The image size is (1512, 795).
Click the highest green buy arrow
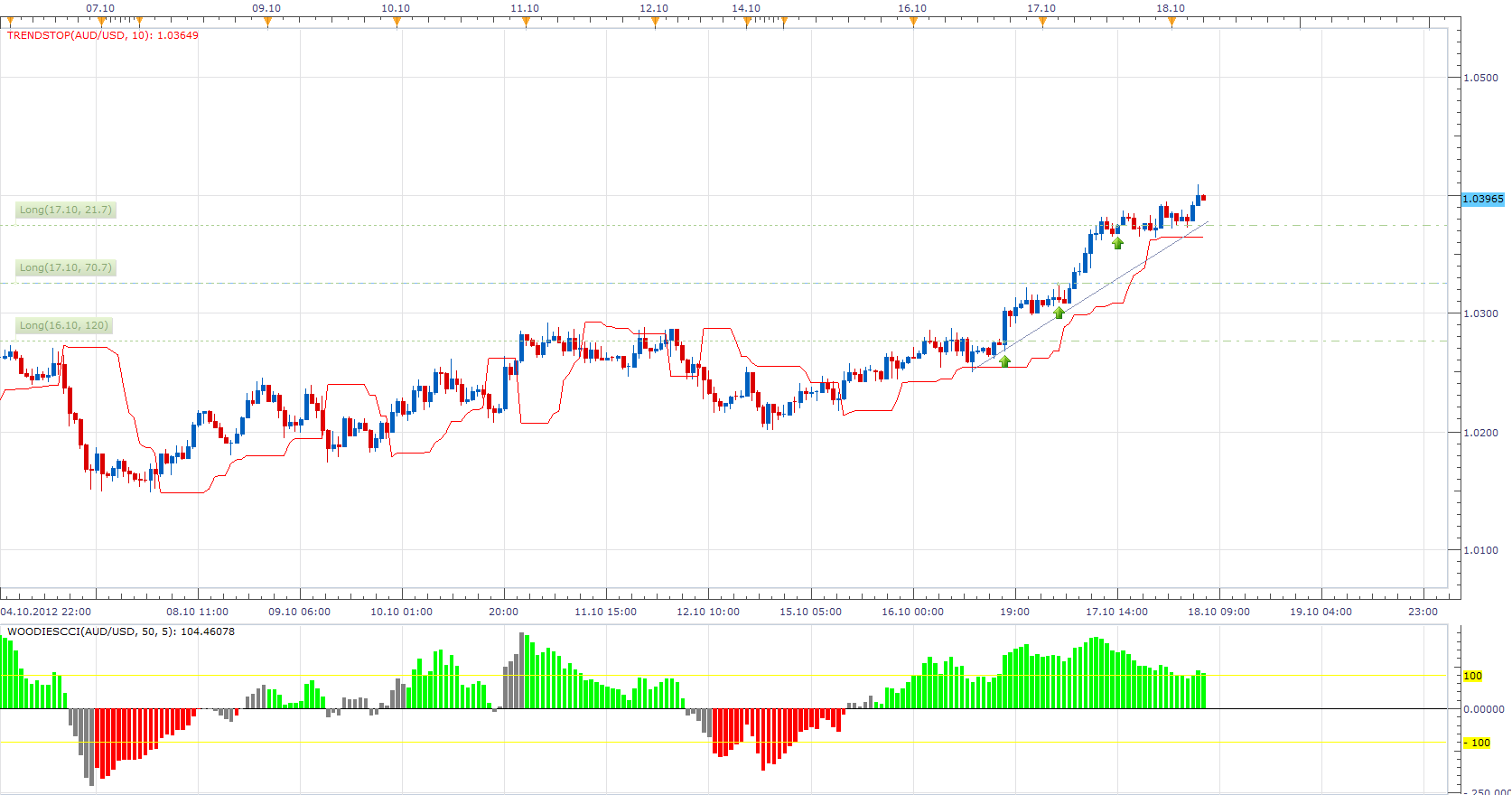[1117, 243]
